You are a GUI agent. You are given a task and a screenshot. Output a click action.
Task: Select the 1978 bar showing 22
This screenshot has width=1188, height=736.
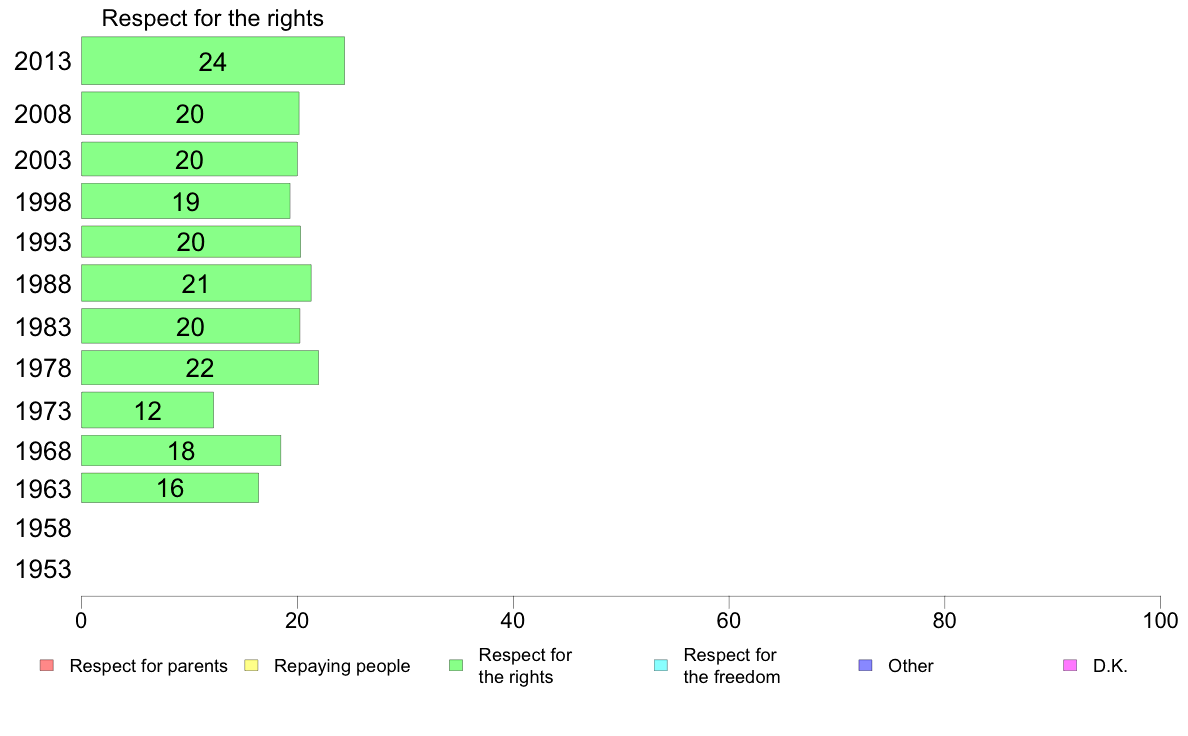click(x=199, y=368)
